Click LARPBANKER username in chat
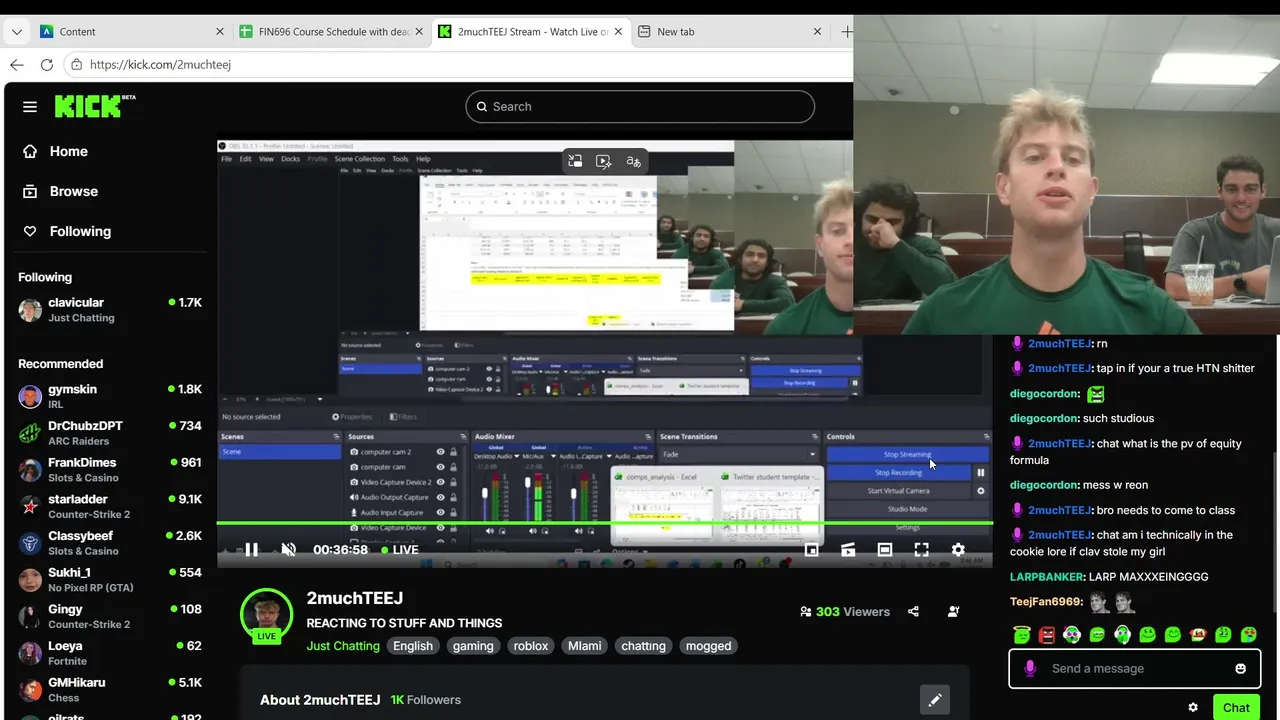The width and height of the screenshot is (1280, 720). point(1047,577)
